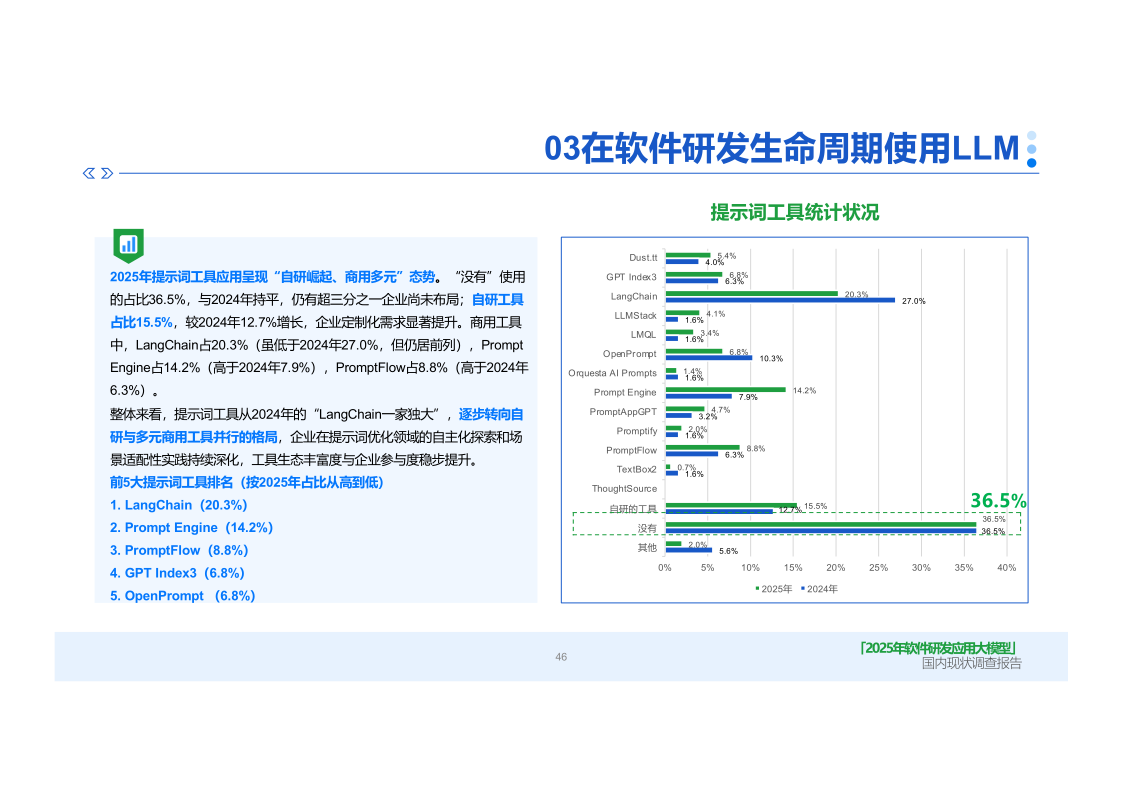
Task: Click the LangChain 2024 blue bar
Action: tap(780, 300)
